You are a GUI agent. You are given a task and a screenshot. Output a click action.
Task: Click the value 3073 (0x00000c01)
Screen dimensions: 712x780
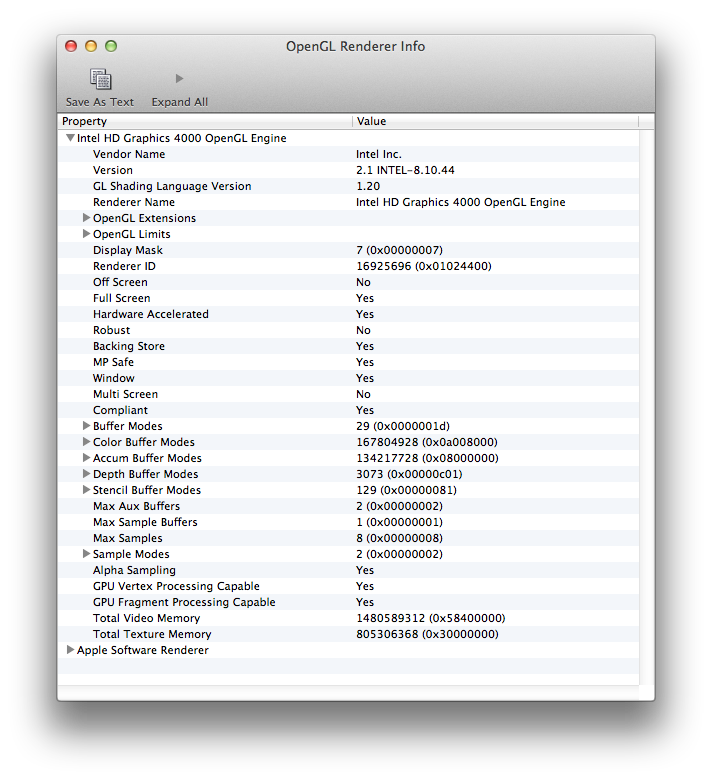click(x=409, y=474)
